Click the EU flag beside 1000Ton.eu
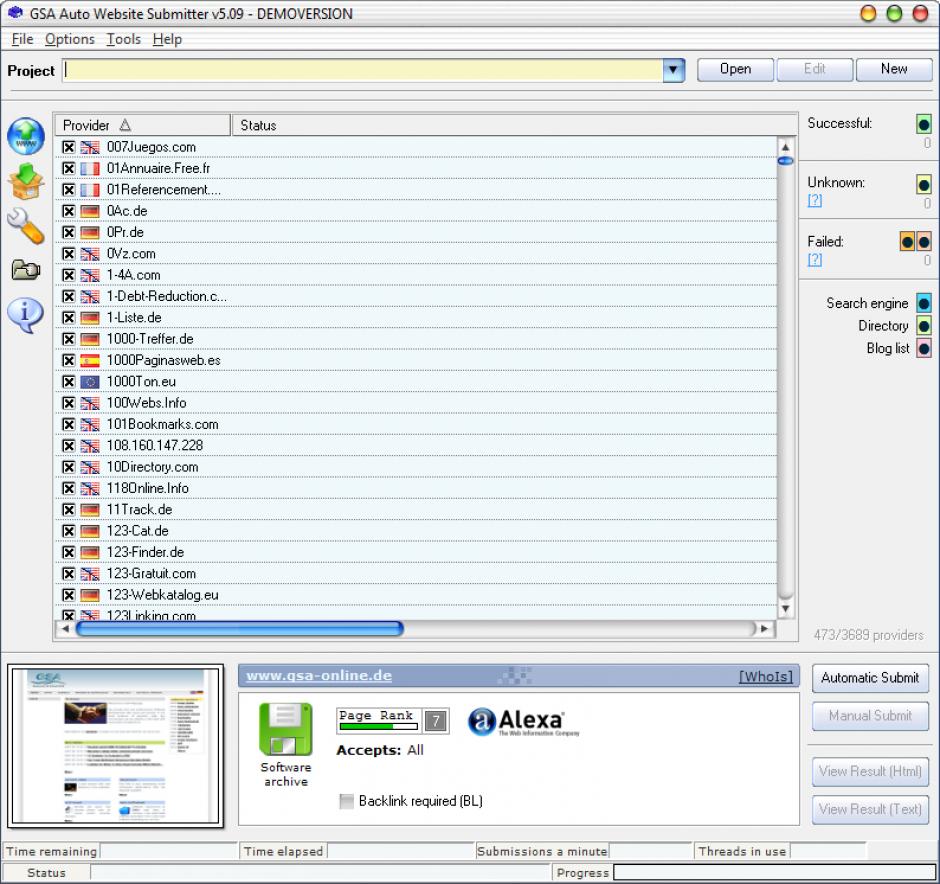Viewport: 940px width, 884px height. (90, 382)
